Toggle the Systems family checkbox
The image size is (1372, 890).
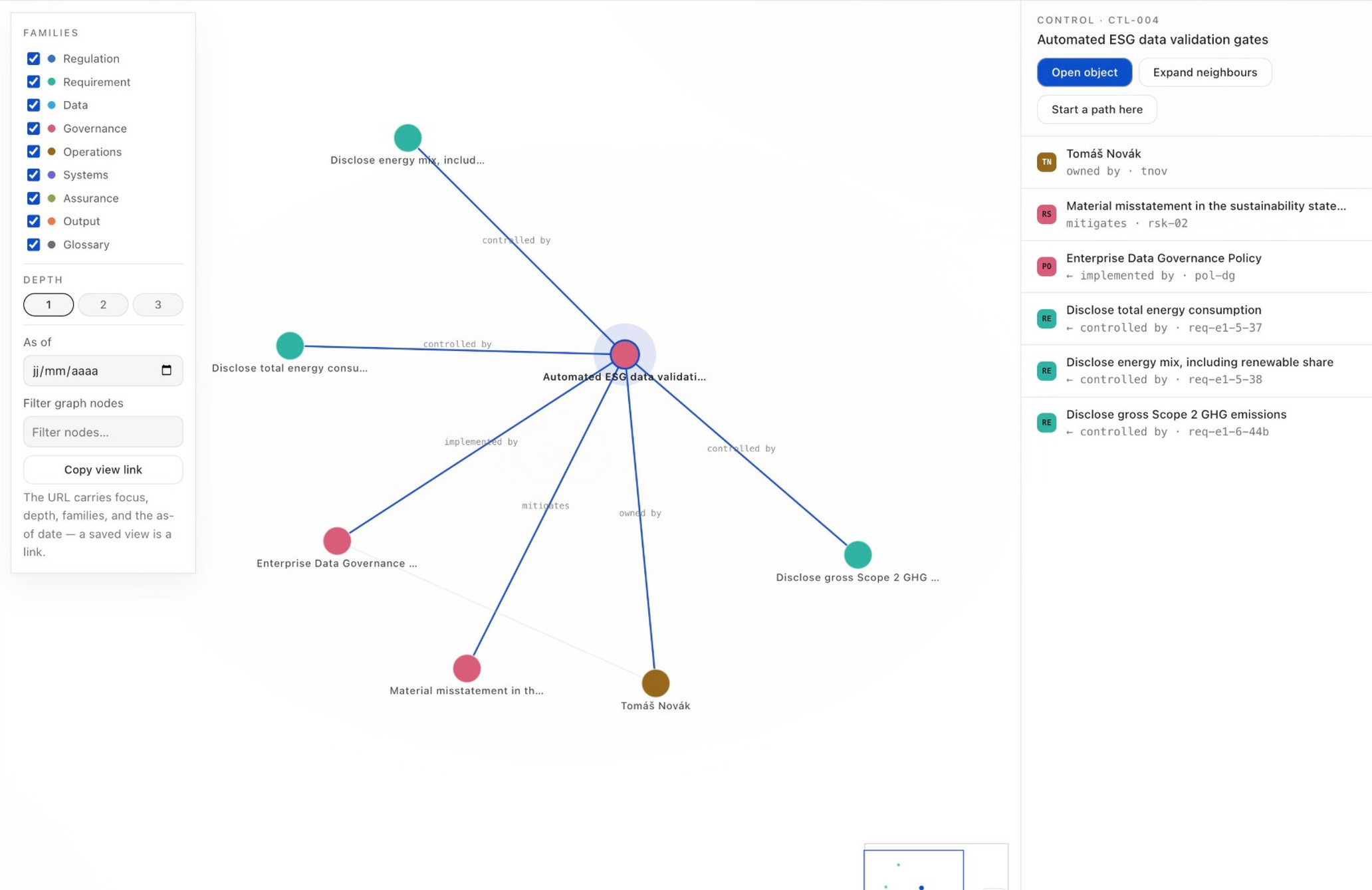33,175
